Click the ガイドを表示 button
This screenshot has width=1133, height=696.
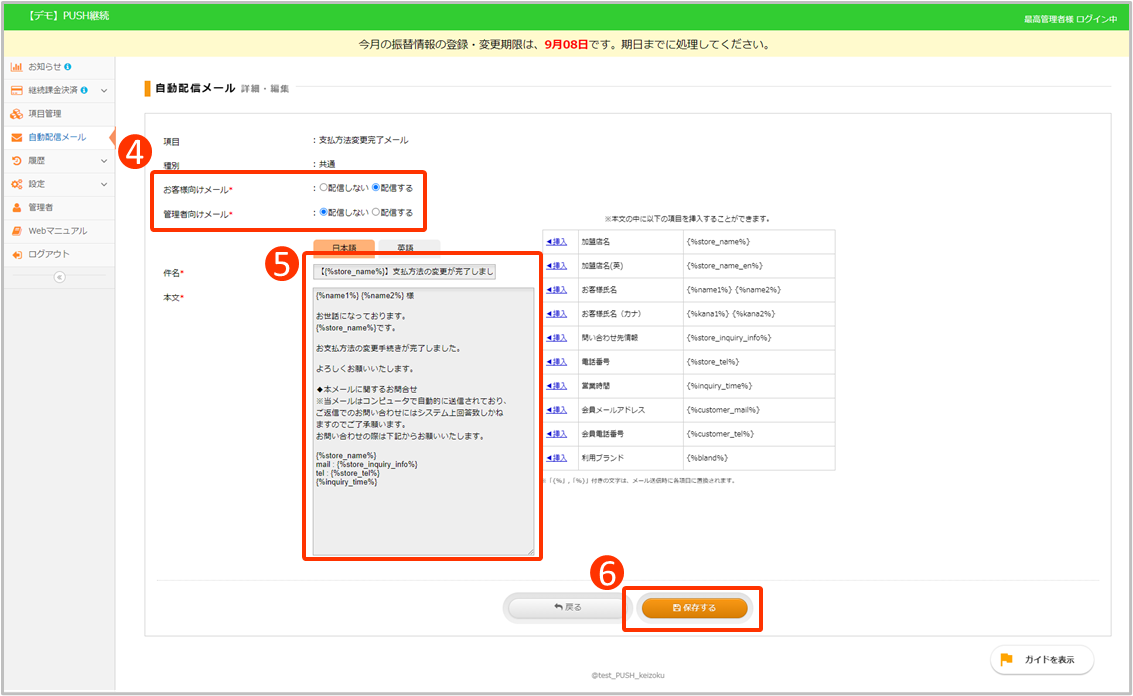(1042, 660)
